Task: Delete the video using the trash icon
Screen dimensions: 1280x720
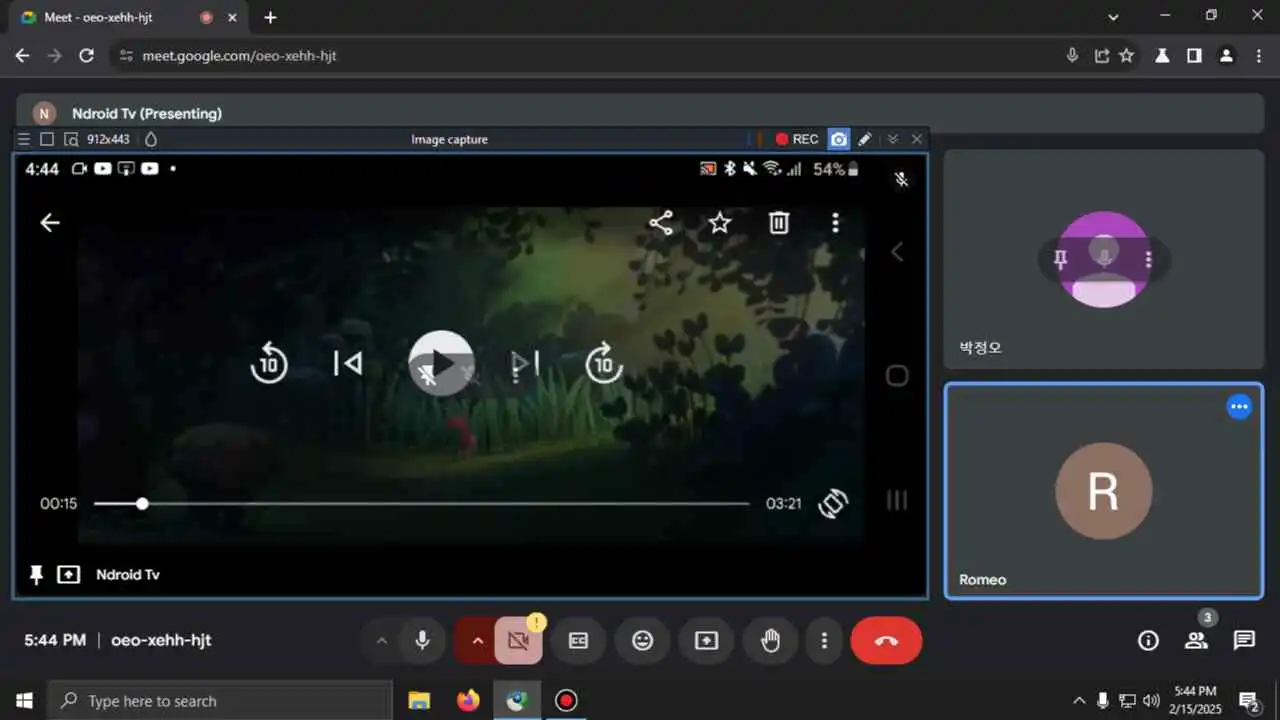Action: (x=779, y=223)
